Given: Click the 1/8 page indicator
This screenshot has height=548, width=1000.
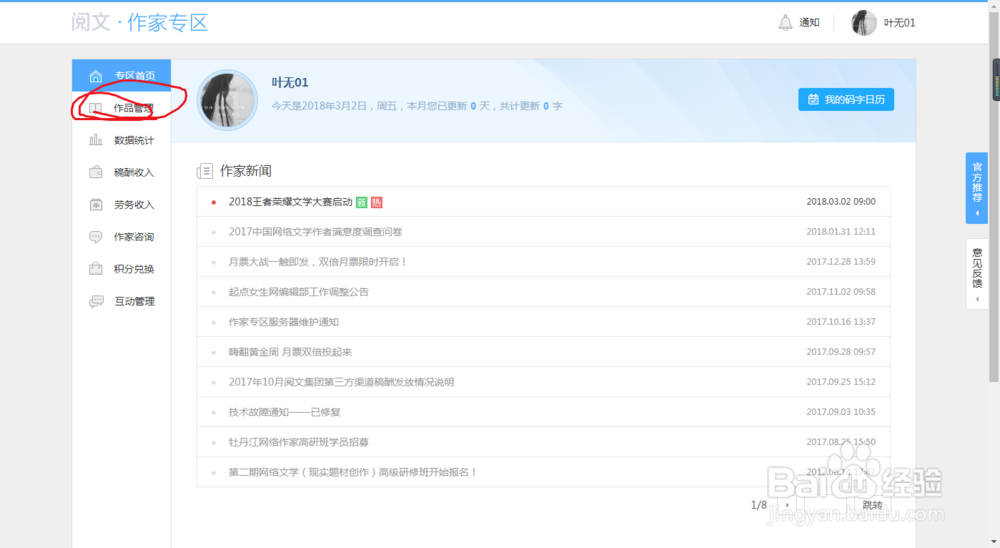Looking at the screenshot, I should [x=758, y=505].
